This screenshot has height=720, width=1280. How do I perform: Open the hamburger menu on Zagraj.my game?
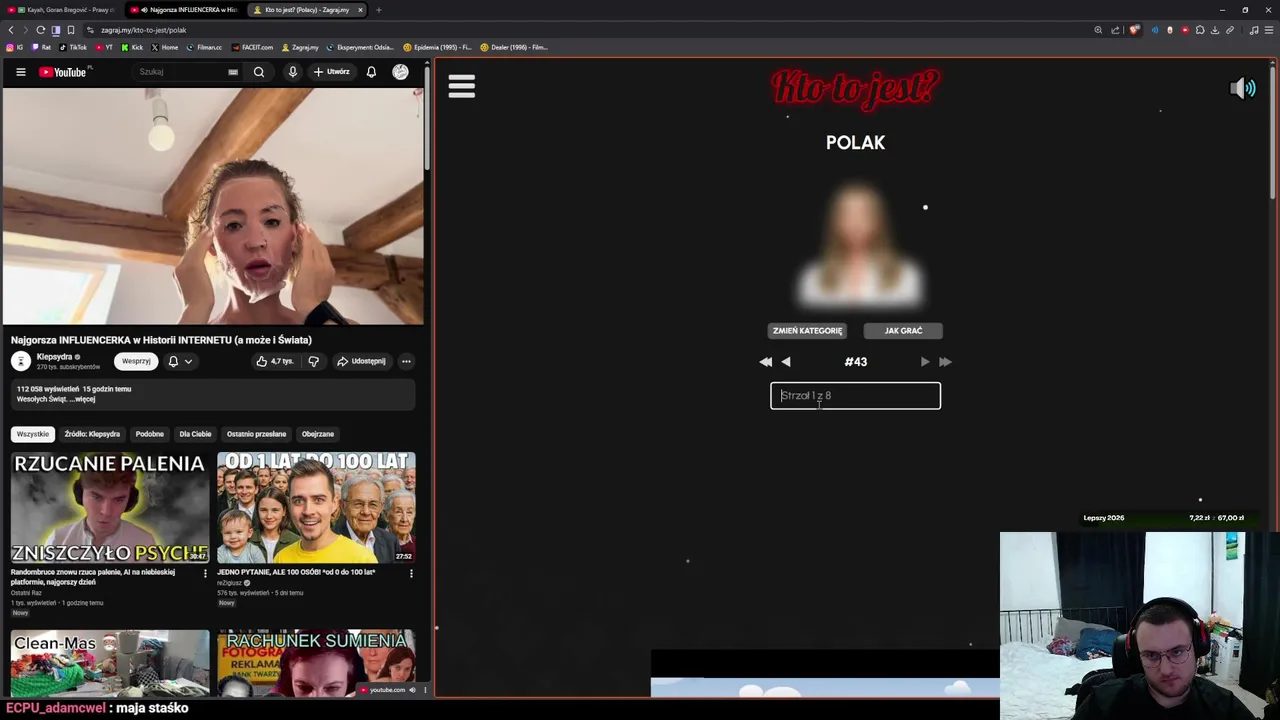pyautogui.click(x=461, y=86)
